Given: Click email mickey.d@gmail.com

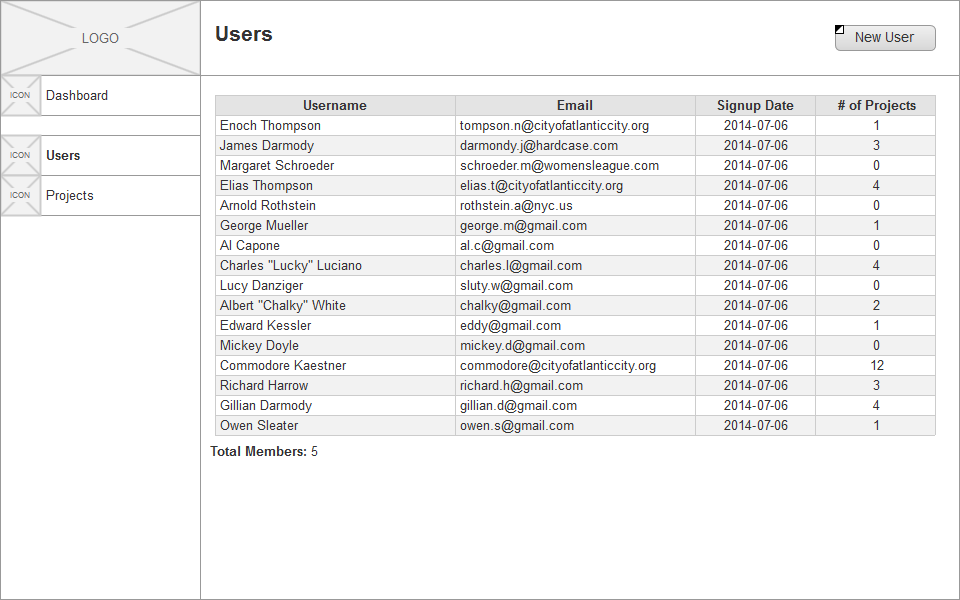Looking at the screenshot, I should [x=522, y=345].
